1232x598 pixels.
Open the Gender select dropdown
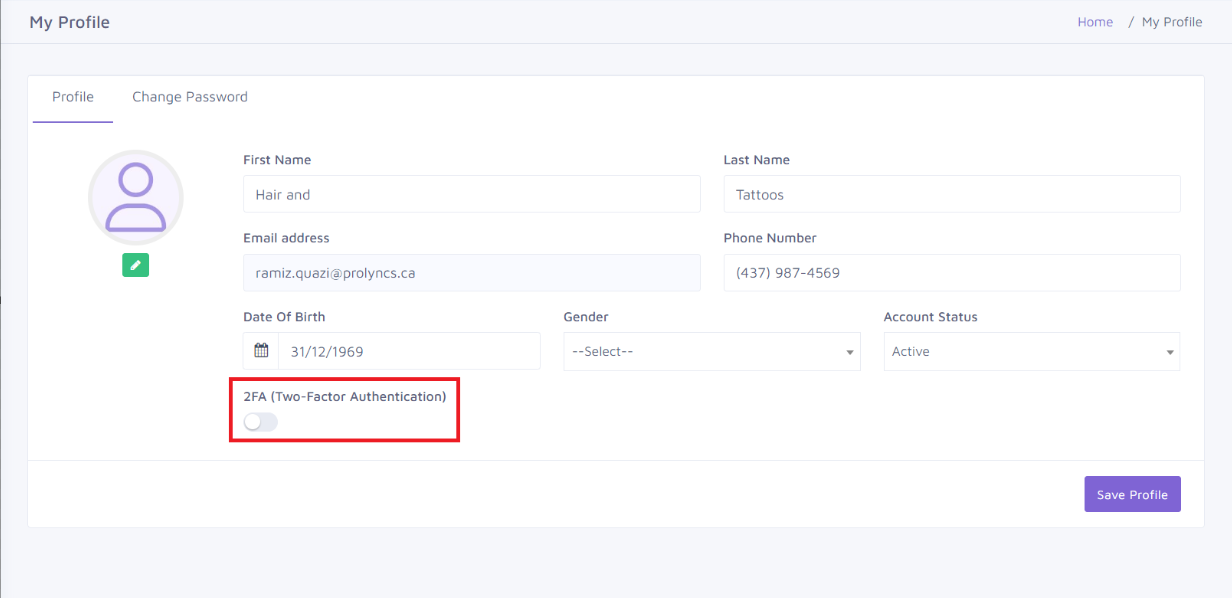pyautogui.click(x=712, y=352)
